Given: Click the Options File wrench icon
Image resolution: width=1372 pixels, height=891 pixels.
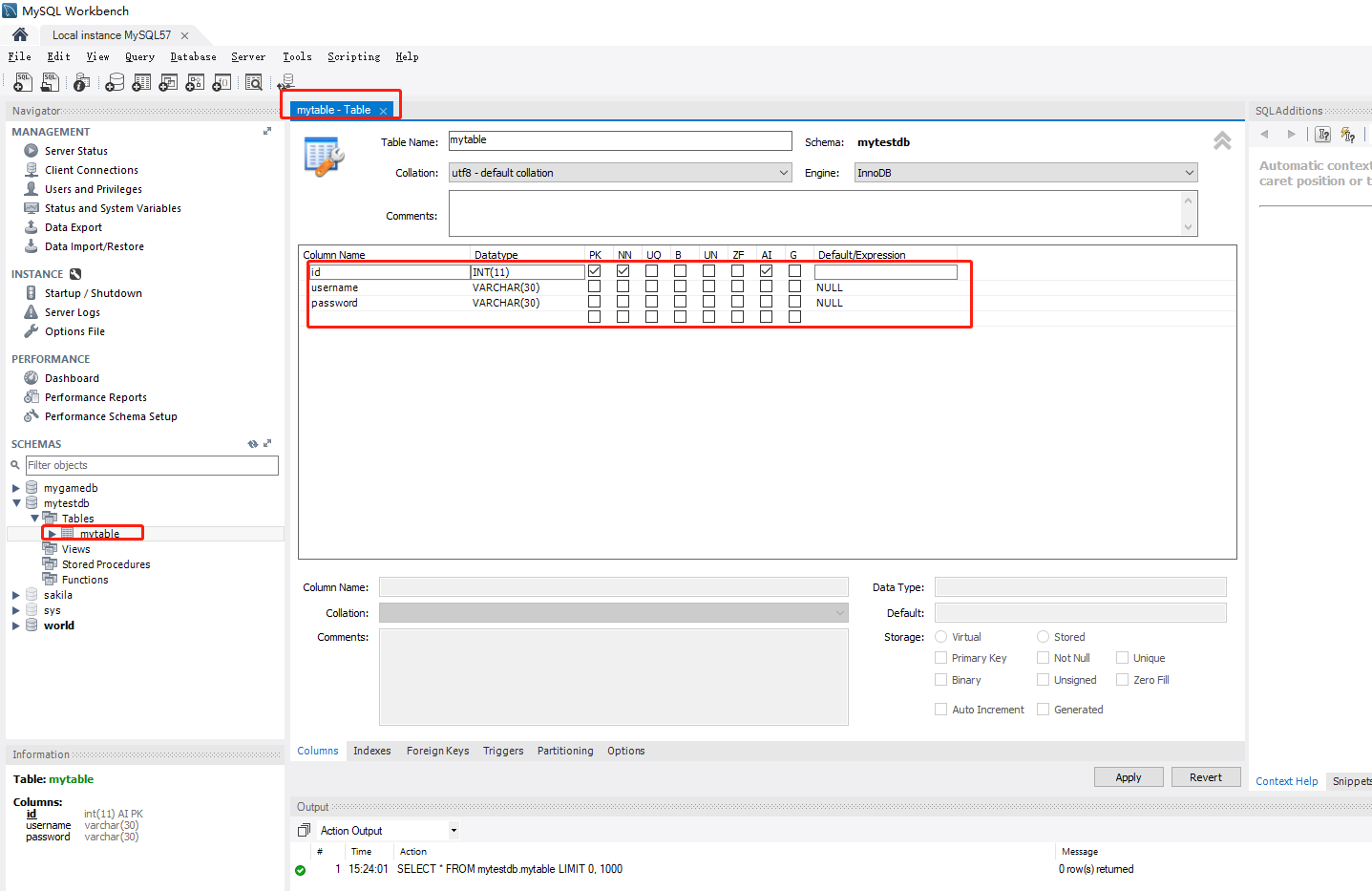Looking at the screenshot, I should pos(32,331).
